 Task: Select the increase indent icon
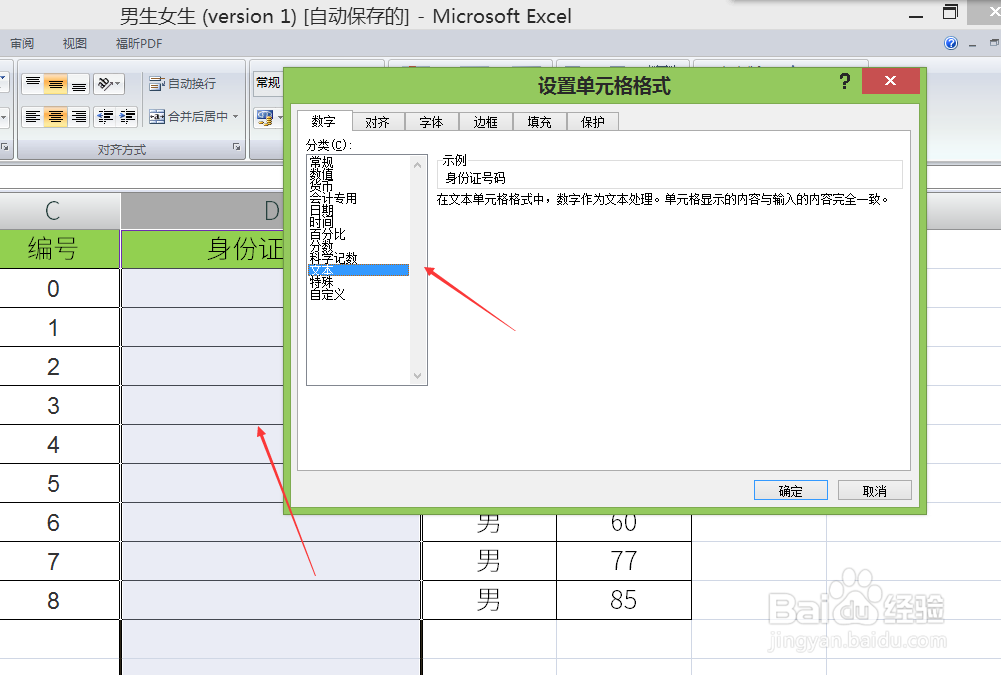pyautogui.click(x=127, y=115)
